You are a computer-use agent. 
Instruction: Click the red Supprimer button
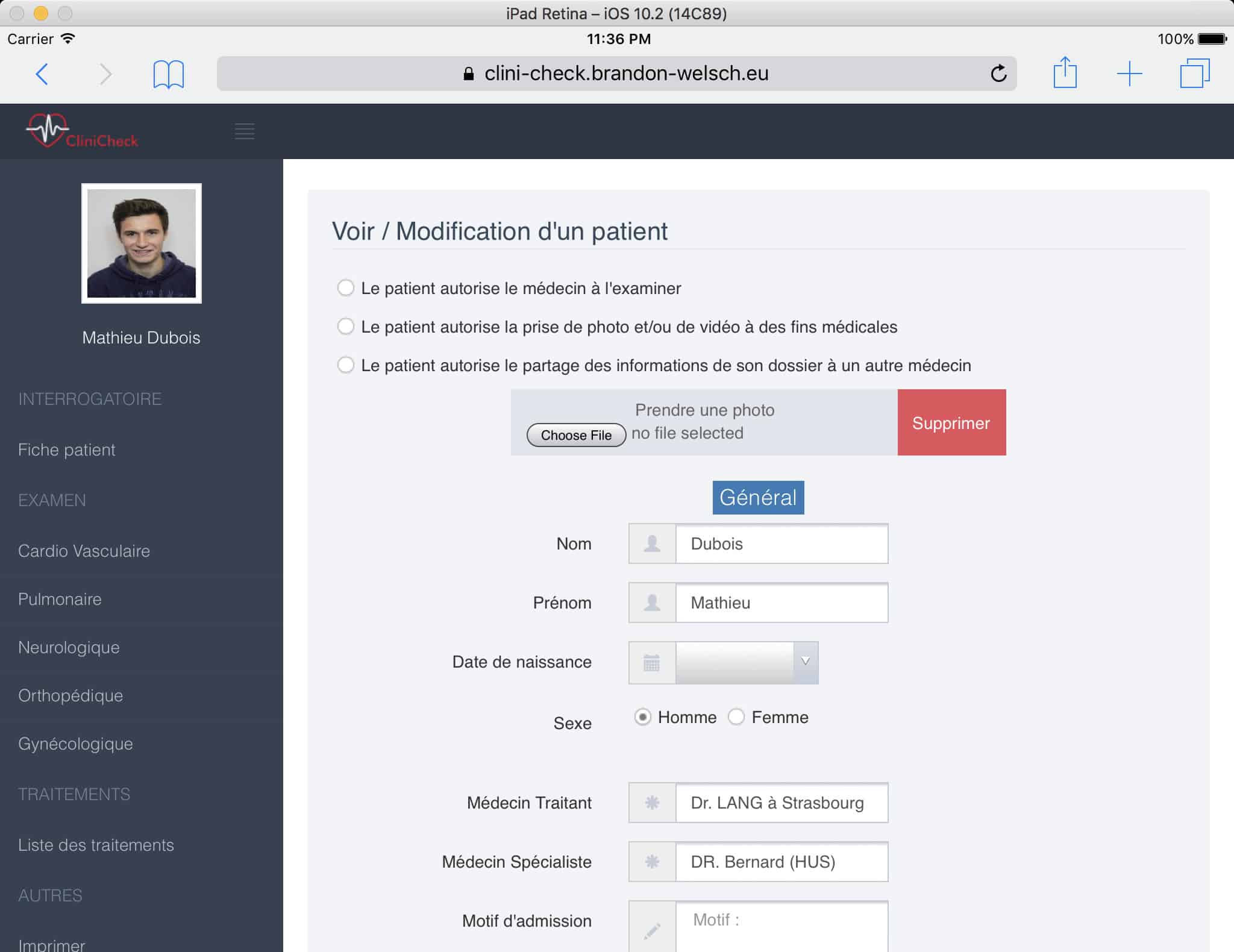[951, 422]
